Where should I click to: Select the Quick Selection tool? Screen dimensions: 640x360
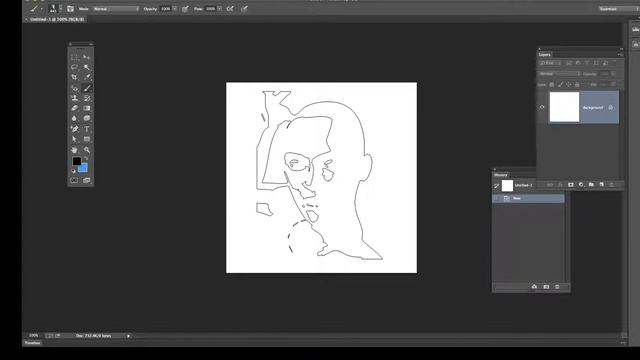(87, 67)
